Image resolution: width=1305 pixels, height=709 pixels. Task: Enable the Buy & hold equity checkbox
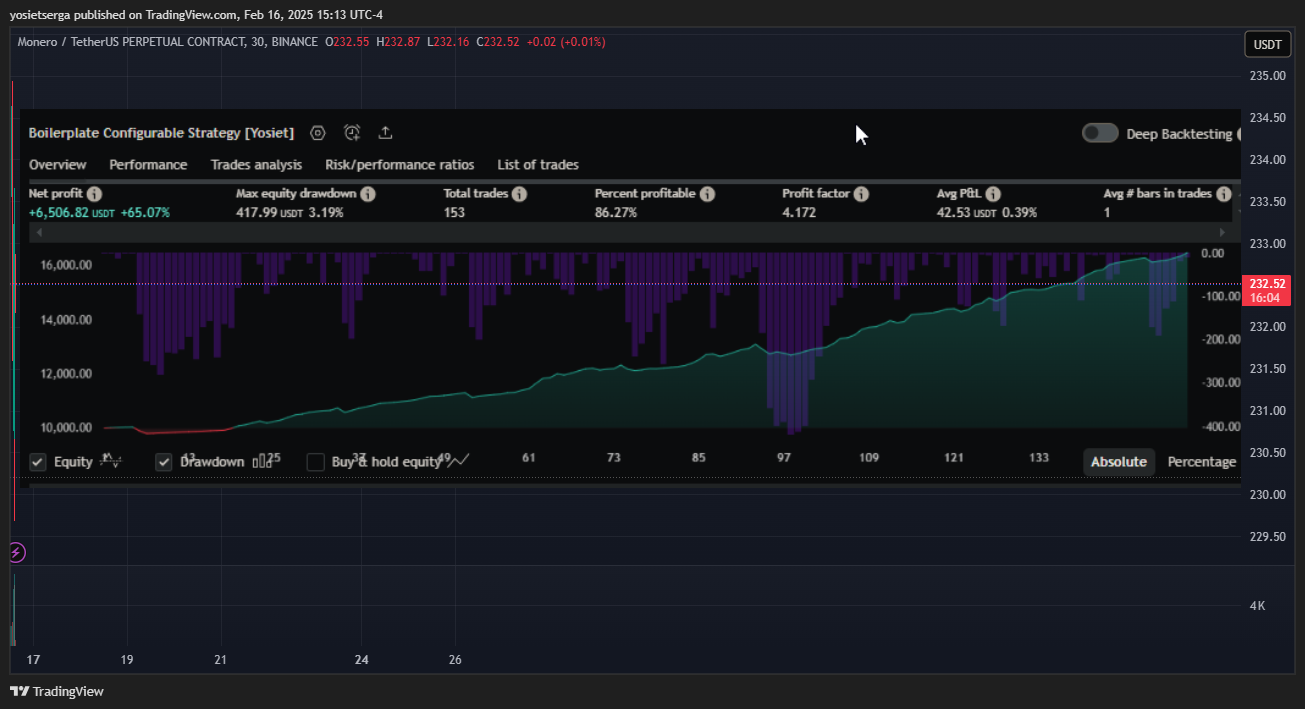[x=316, y=462]
